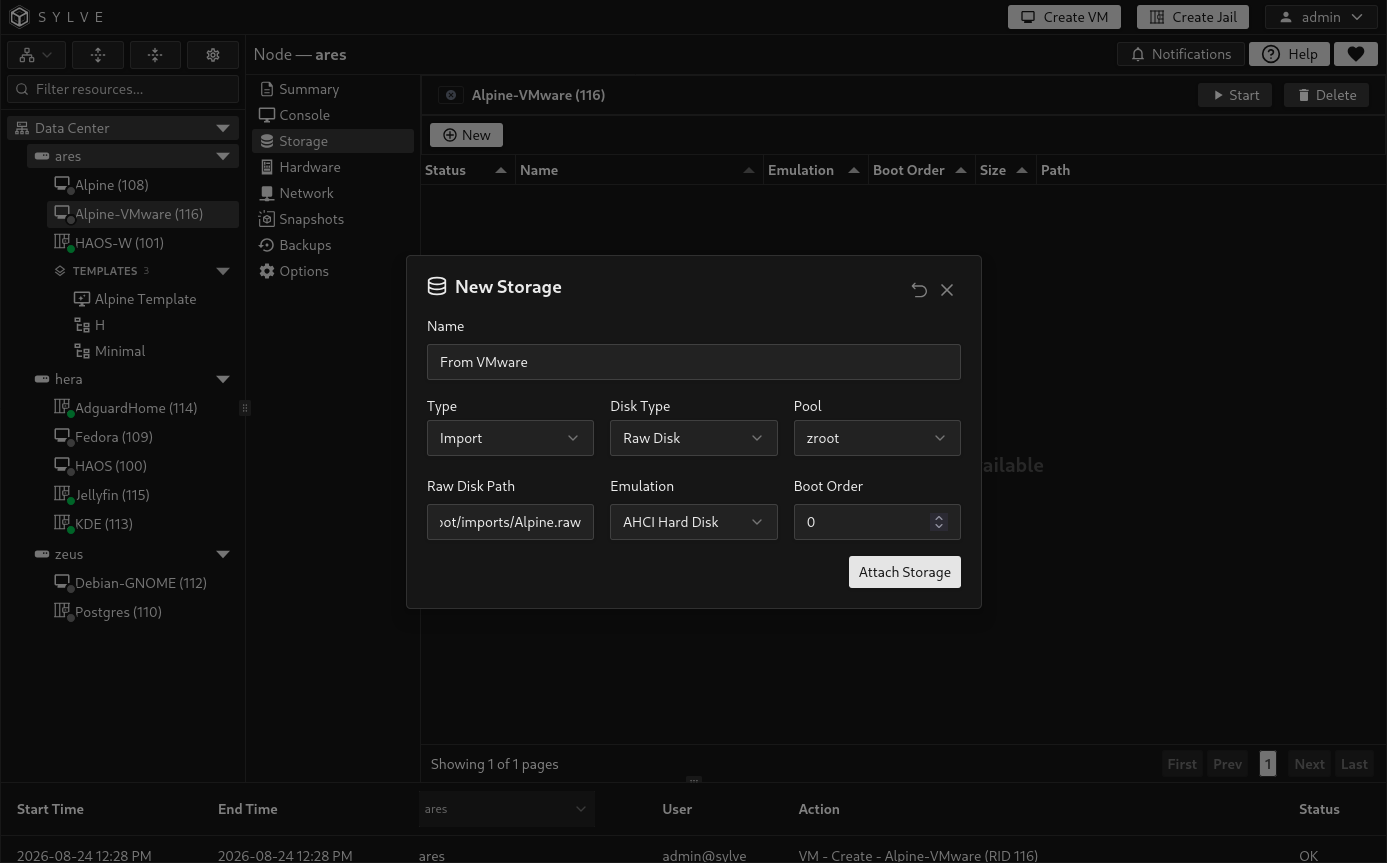This screenshot has width=1387, height=863.
Task: Open the Type dropdown set to Import
Action: click(510, 438)
